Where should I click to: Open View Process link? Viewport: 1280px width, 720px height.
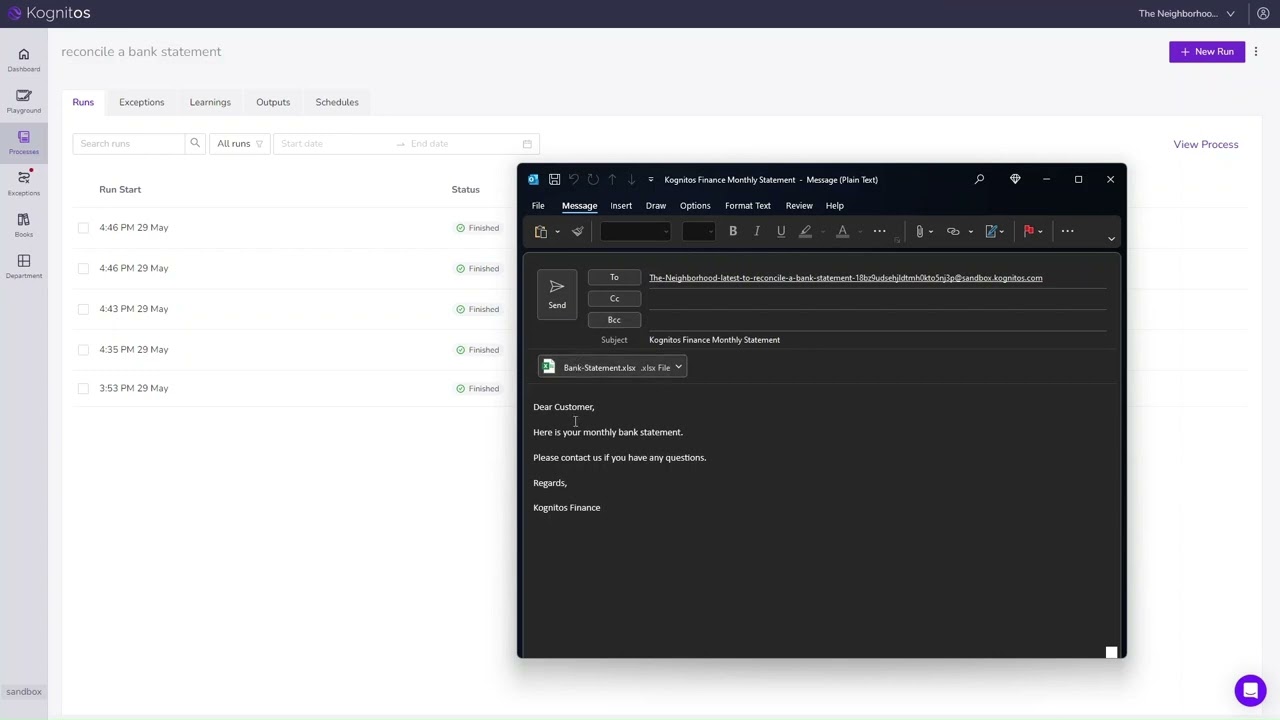point(1206,144)
